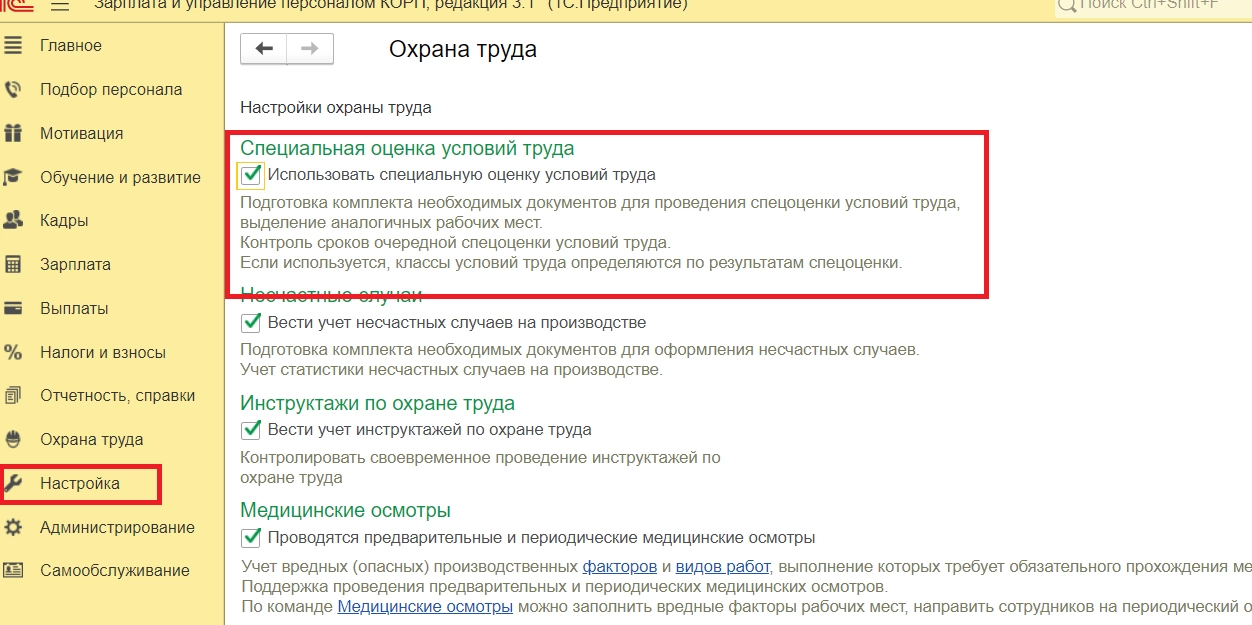Go back with the left arrow button
1252x625 pixels.
[x=264, y=48]
